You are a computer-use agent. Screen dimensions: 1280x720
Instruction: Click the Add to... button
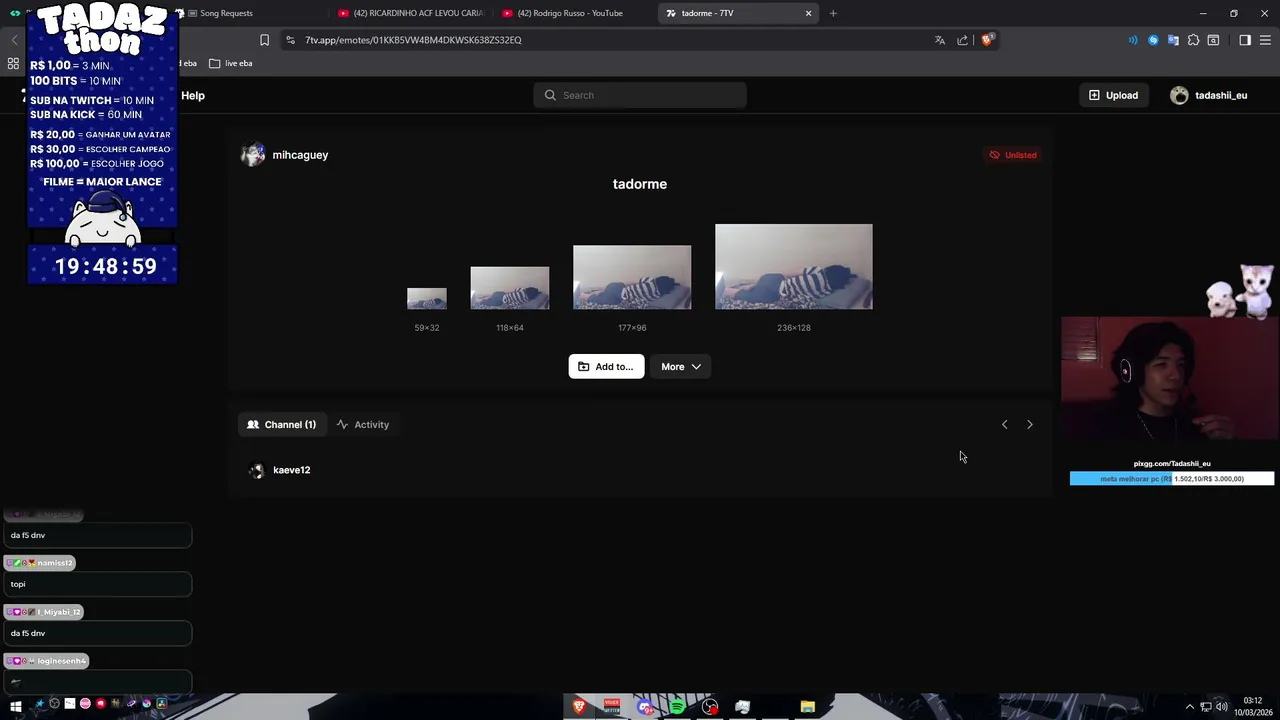click(606, 367)
